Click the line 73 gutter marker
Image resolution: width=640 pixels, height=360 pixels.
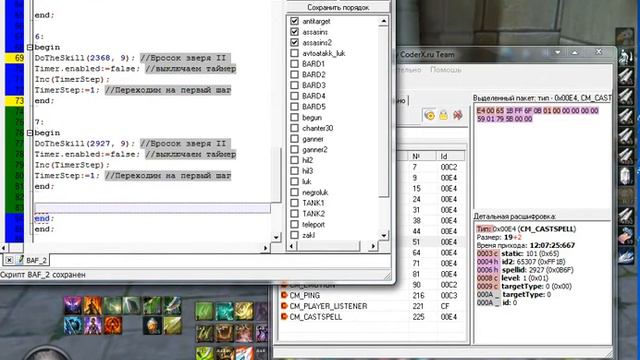pos(14,101)
